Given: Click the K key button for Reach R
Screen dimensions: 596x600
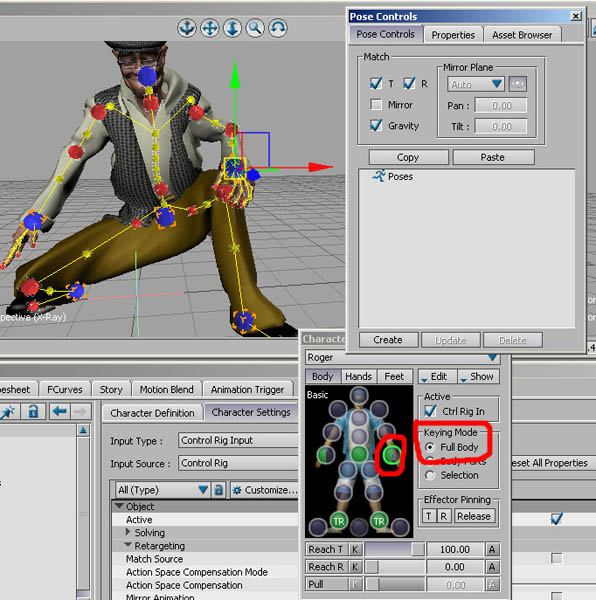Looking at the screenshot, I should (355, 567).
